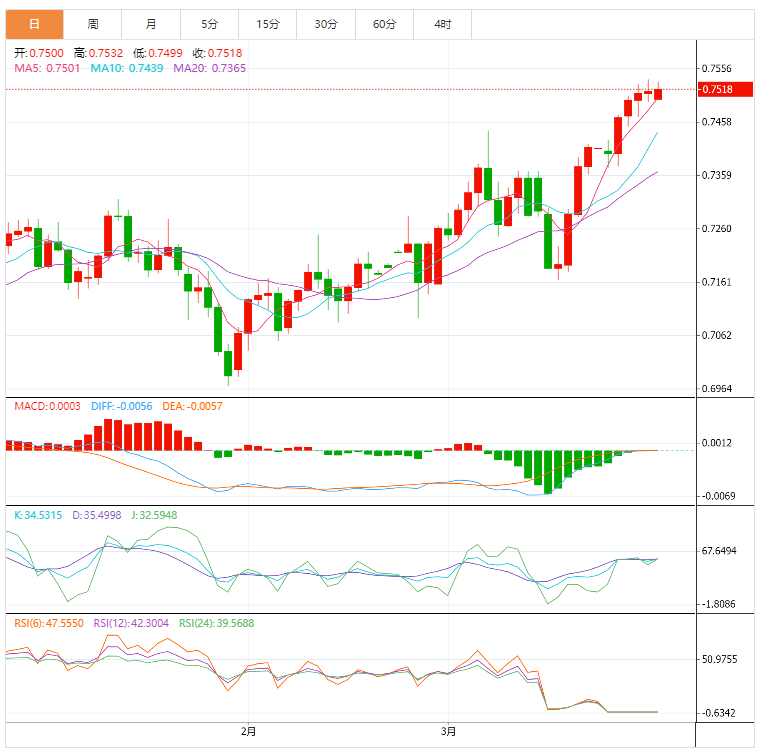The width and height of the screenshot is (763, 756).
Task: Click the MA20: 0.7365 legend label
Action: click(210, 68)
